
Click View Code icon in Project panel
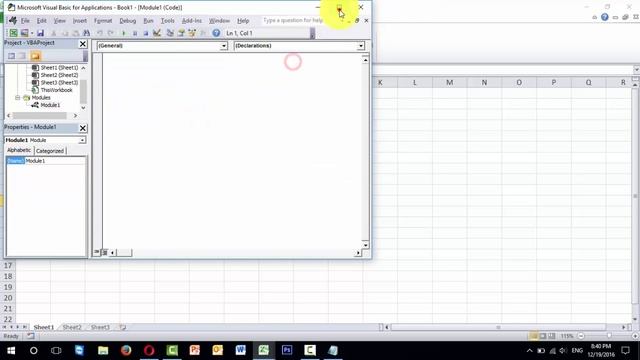click(11, 56)
